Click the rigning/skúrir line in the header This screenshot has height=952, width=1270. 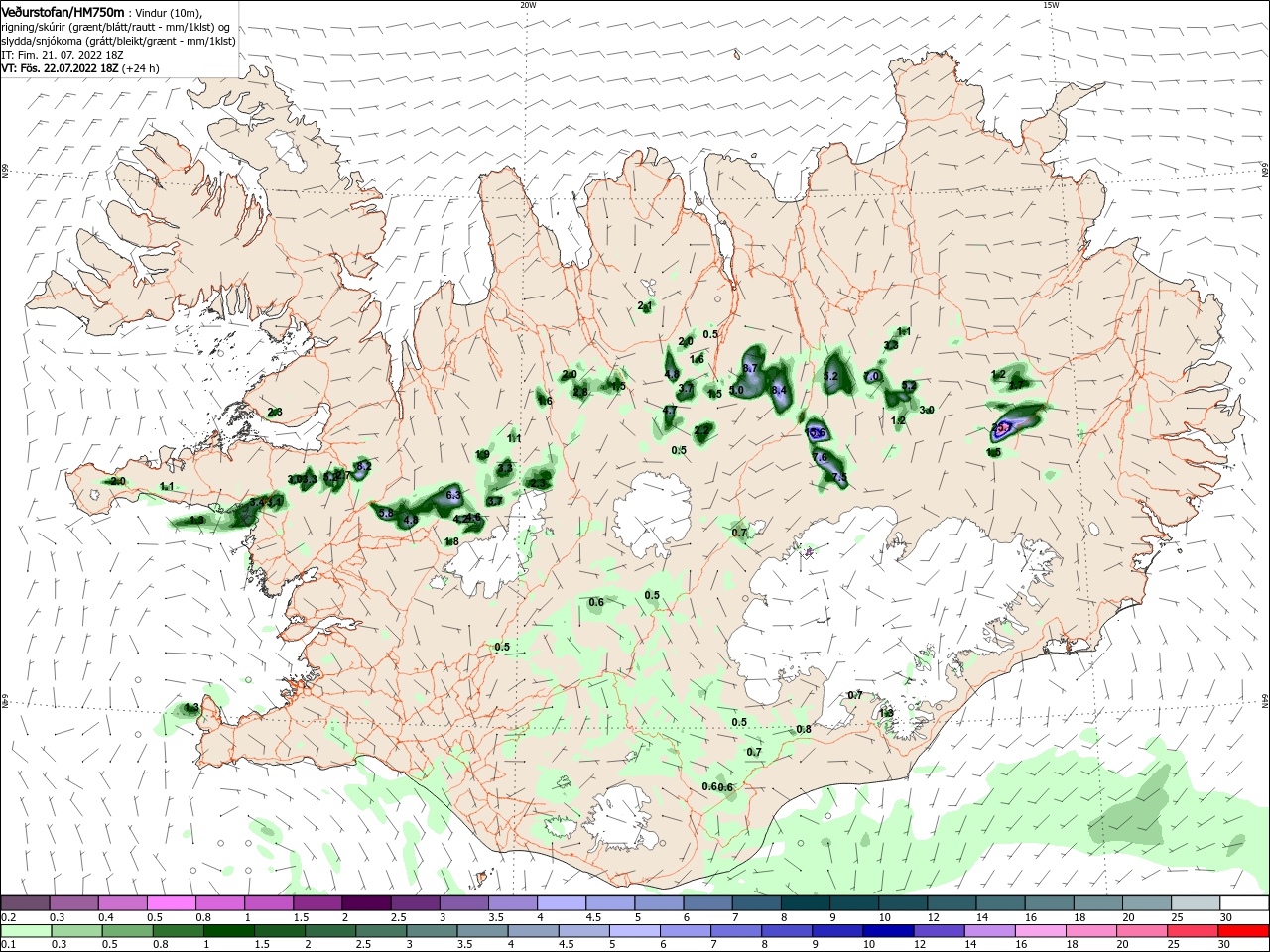[115, 27]
